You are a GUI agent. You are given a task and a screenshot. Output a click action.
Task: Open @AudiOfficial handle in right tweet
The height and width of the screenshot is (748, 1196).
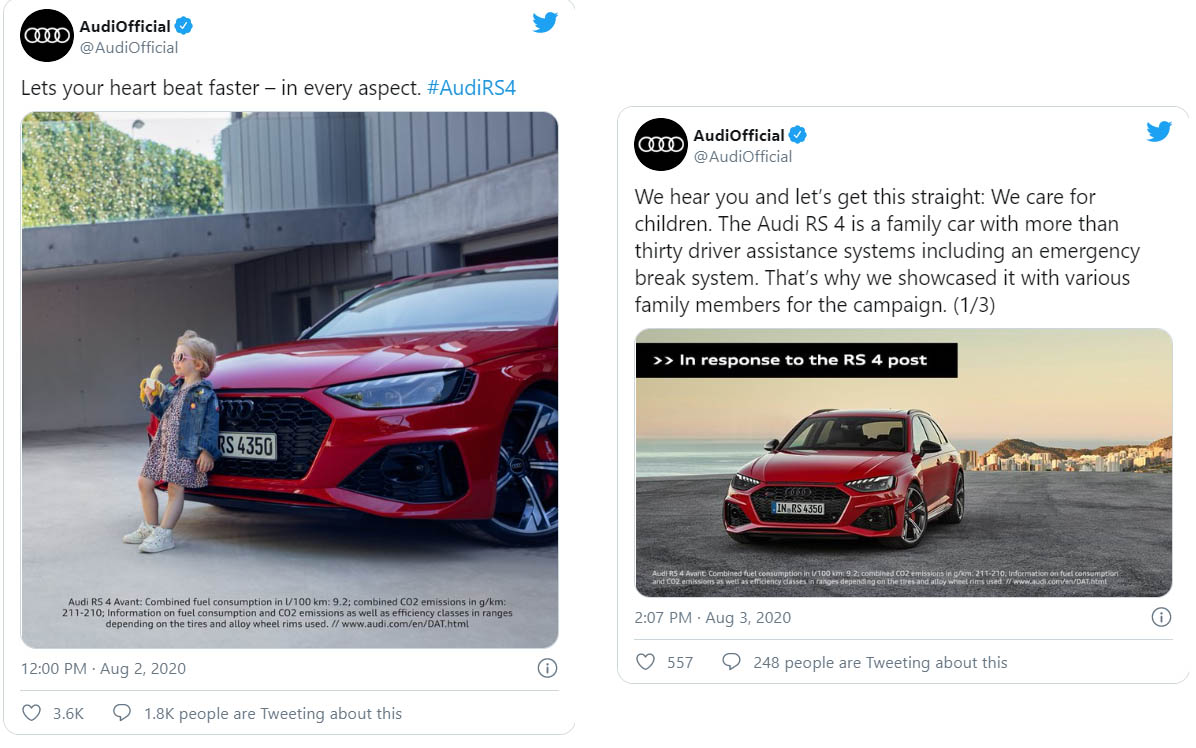(x=743, y=157)
